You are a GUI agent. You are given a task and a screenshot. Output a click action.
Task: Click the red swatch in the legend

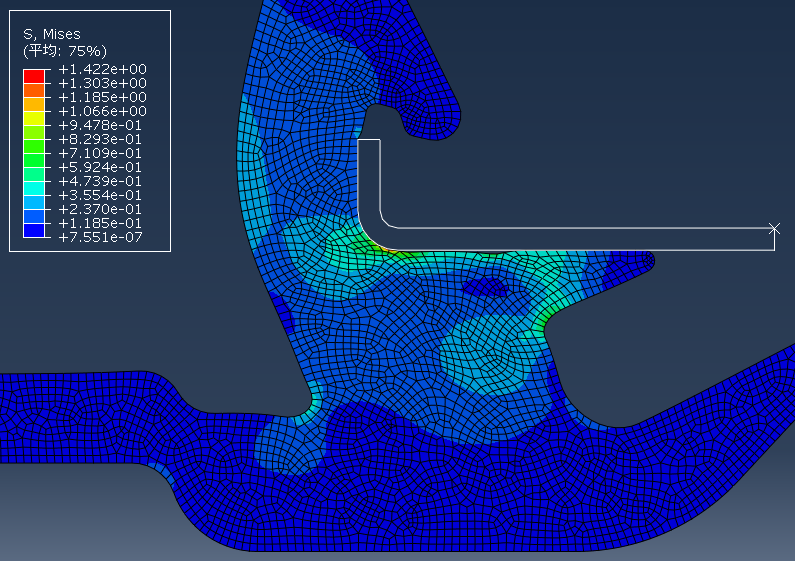pyautogui.click(x=34, y=76)
